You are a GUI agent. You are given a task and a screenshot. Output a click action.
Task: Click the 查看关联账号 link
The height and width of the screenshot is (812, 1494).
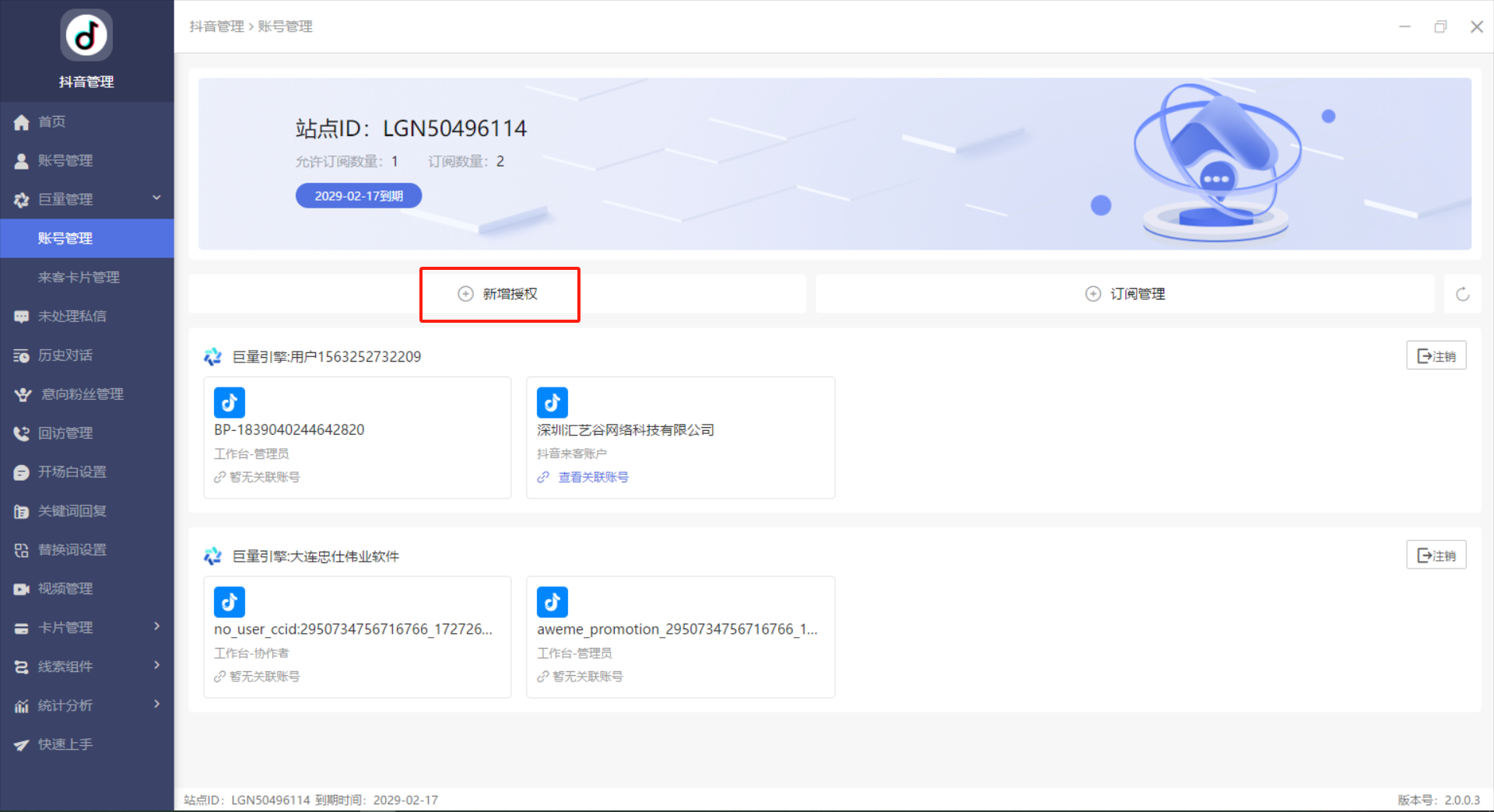[x=593, y=478]
